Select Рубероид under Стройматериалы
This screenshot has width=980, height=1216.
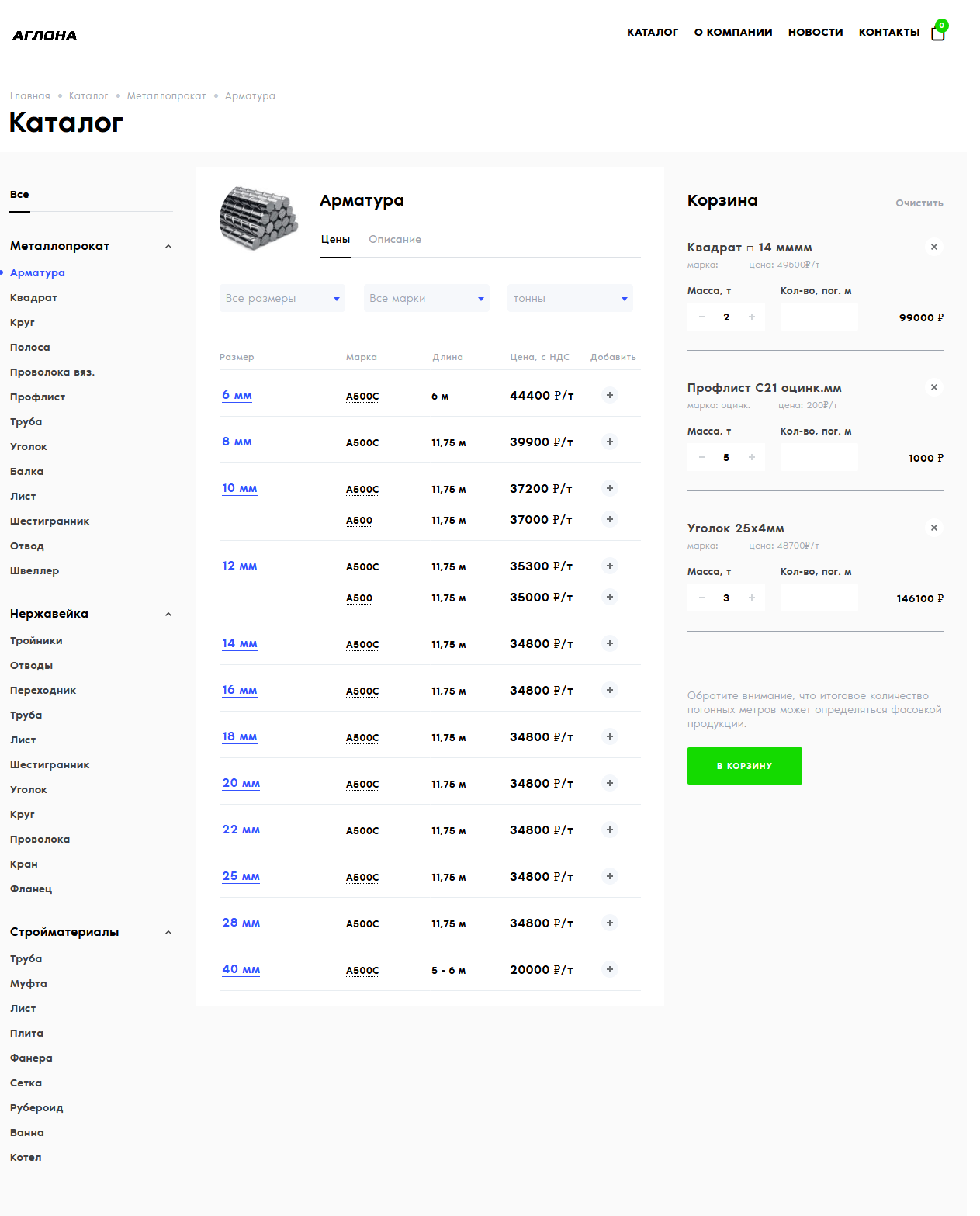(36, 1108)
